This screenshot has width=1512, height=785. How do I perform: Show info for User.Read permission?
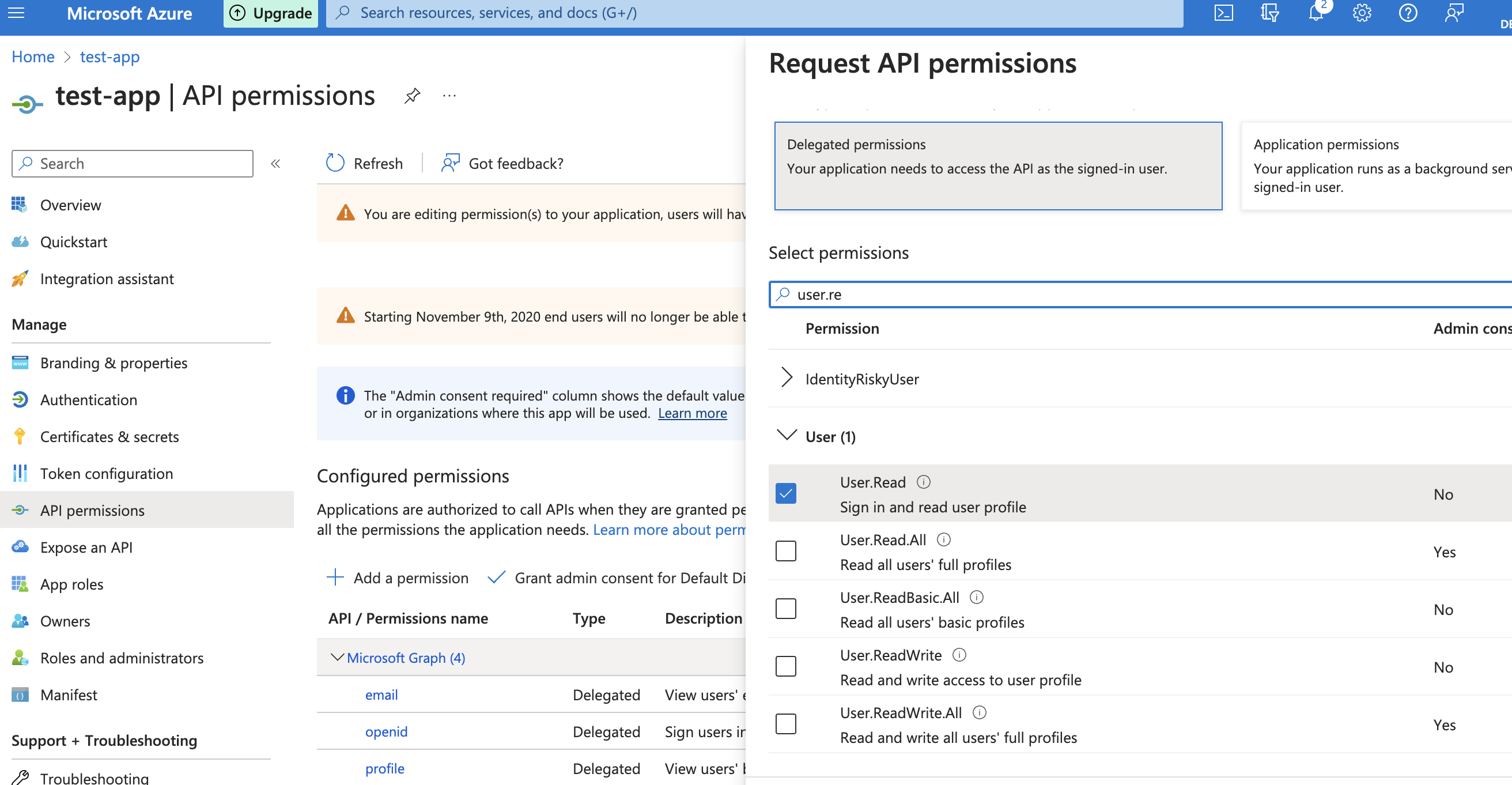[x=923, y=482]
